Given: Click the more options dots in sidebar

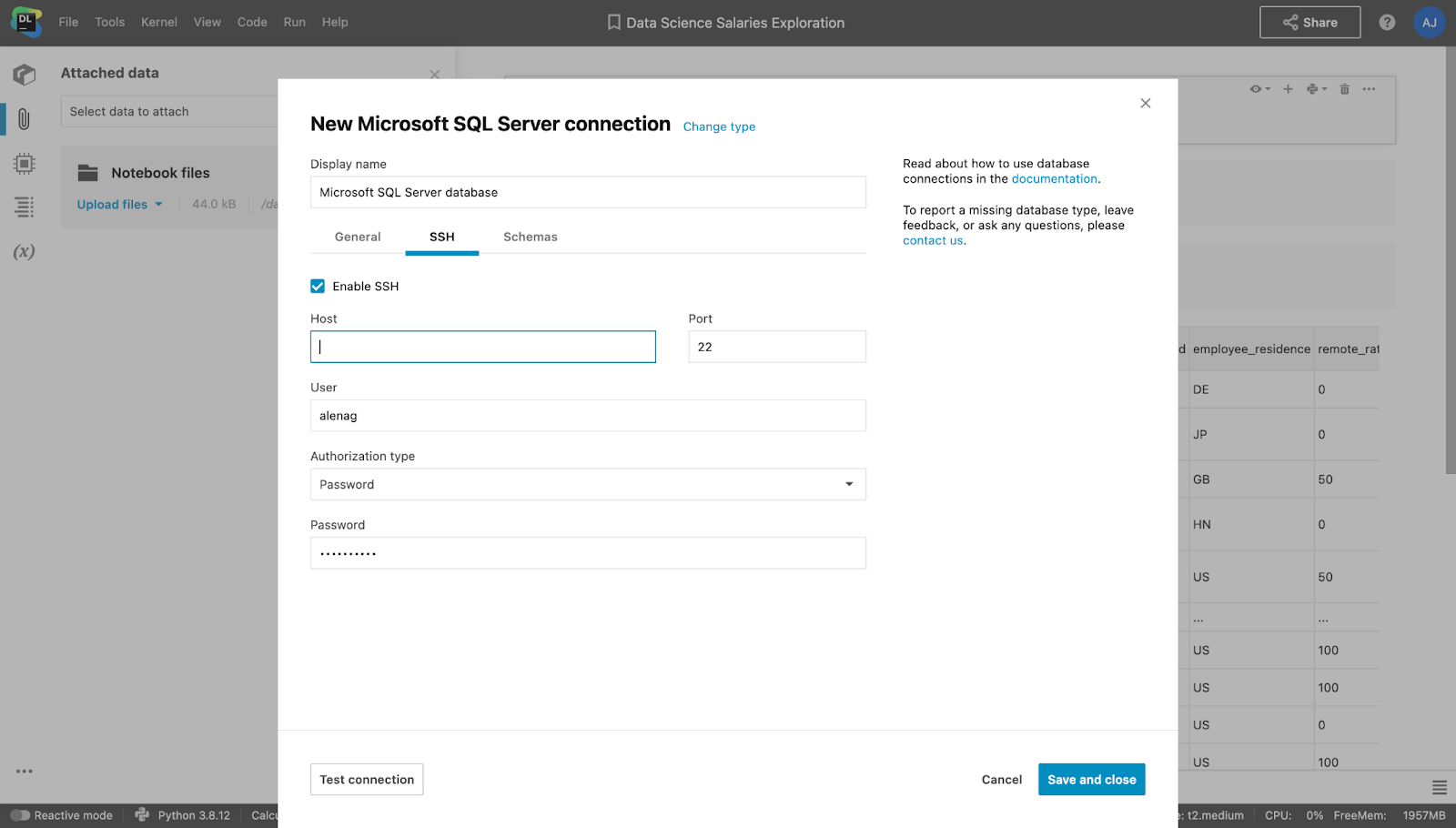Looking at the screenshot, I should [x=25, y=771].
